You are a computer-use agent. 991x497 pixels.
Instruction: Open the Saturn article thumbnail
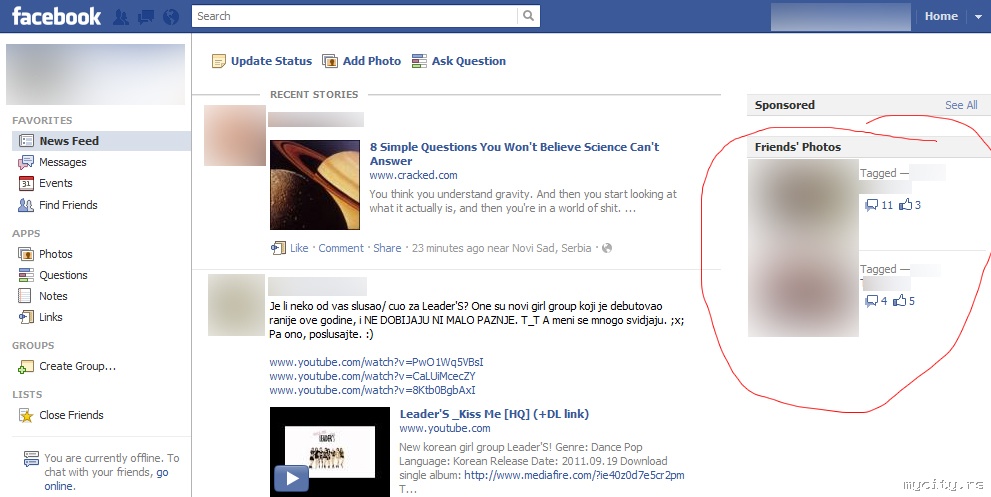315,185
